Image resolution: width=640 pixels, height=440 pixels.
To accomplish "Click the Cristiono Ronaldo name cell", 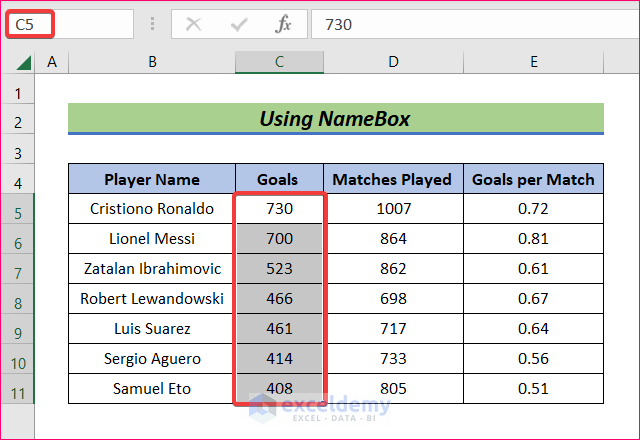I will tap(152, 209).
